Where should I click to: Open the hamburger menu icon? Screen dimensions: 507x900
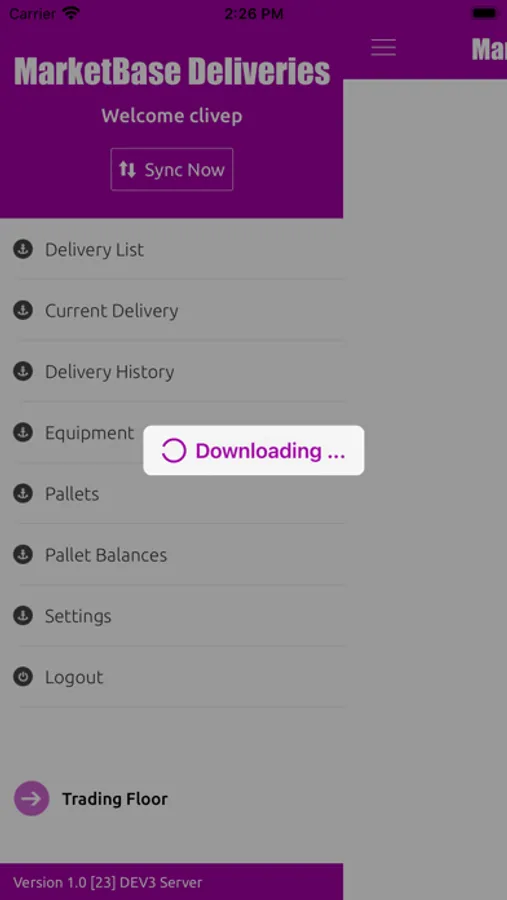pos(383,47)
